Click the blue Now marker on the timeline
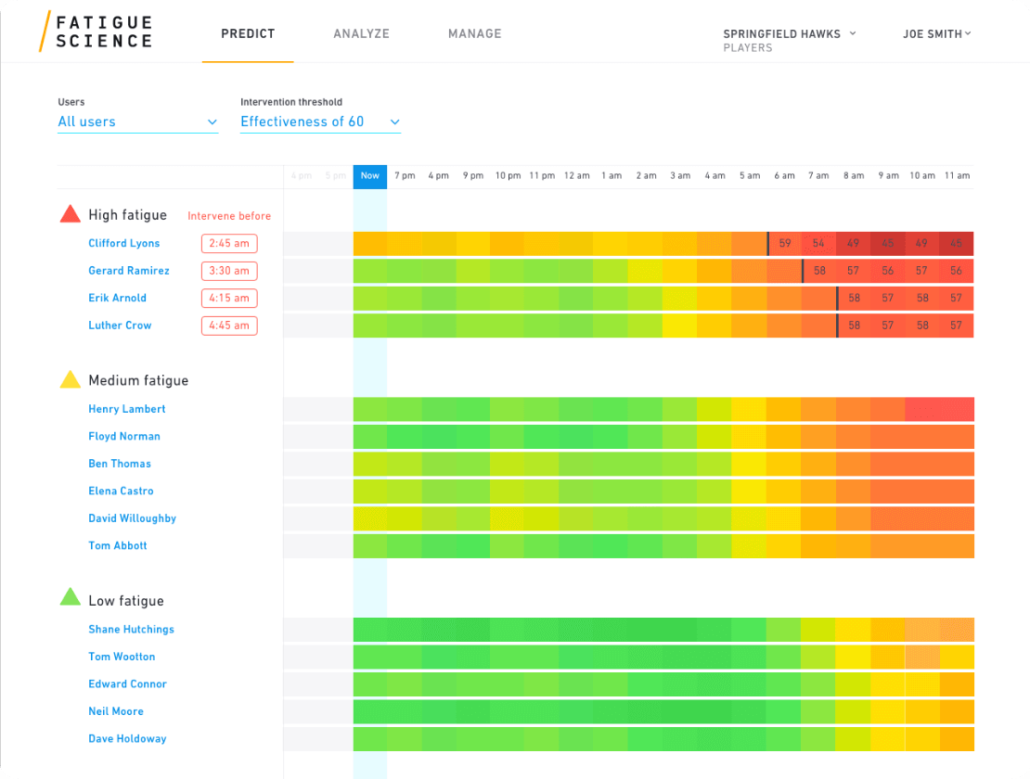The image size is (1030, 779). pyautogui.click(x=370, y=175)
